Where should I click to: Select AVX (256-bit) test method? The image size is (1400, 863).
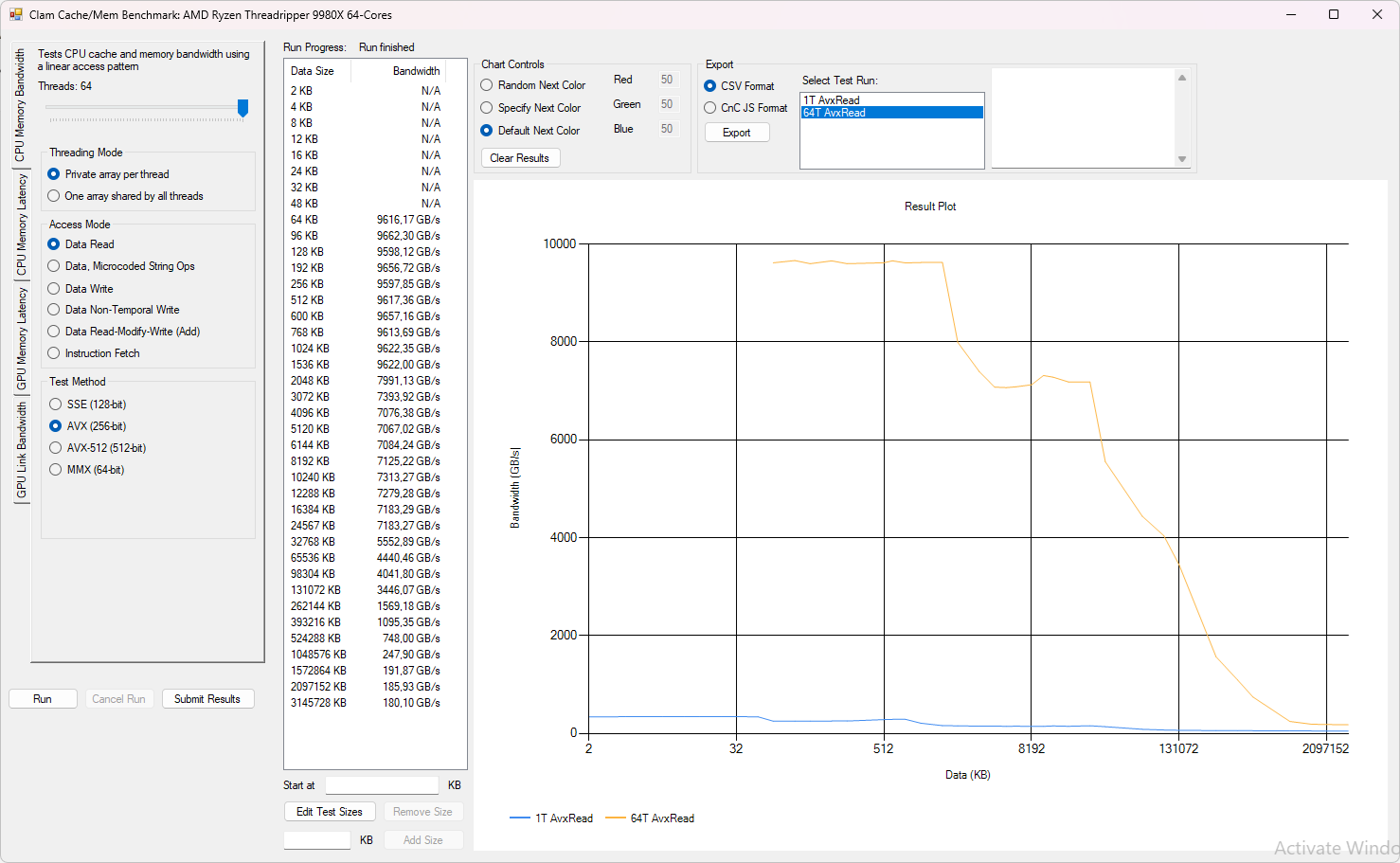pos(88,426)
